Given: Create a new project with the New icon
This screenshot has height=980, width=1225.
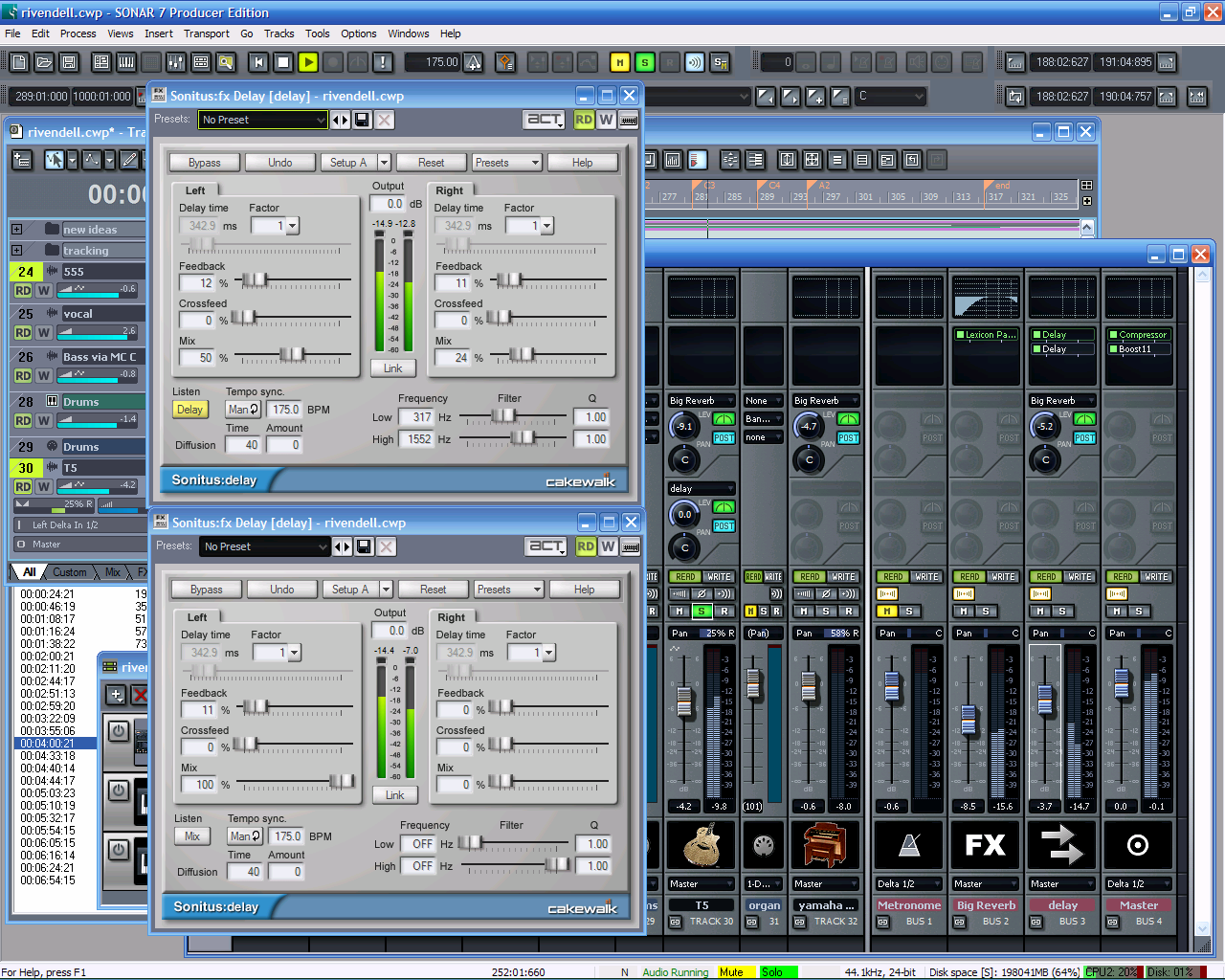Looking at the screenshot, I should point(19,62).
